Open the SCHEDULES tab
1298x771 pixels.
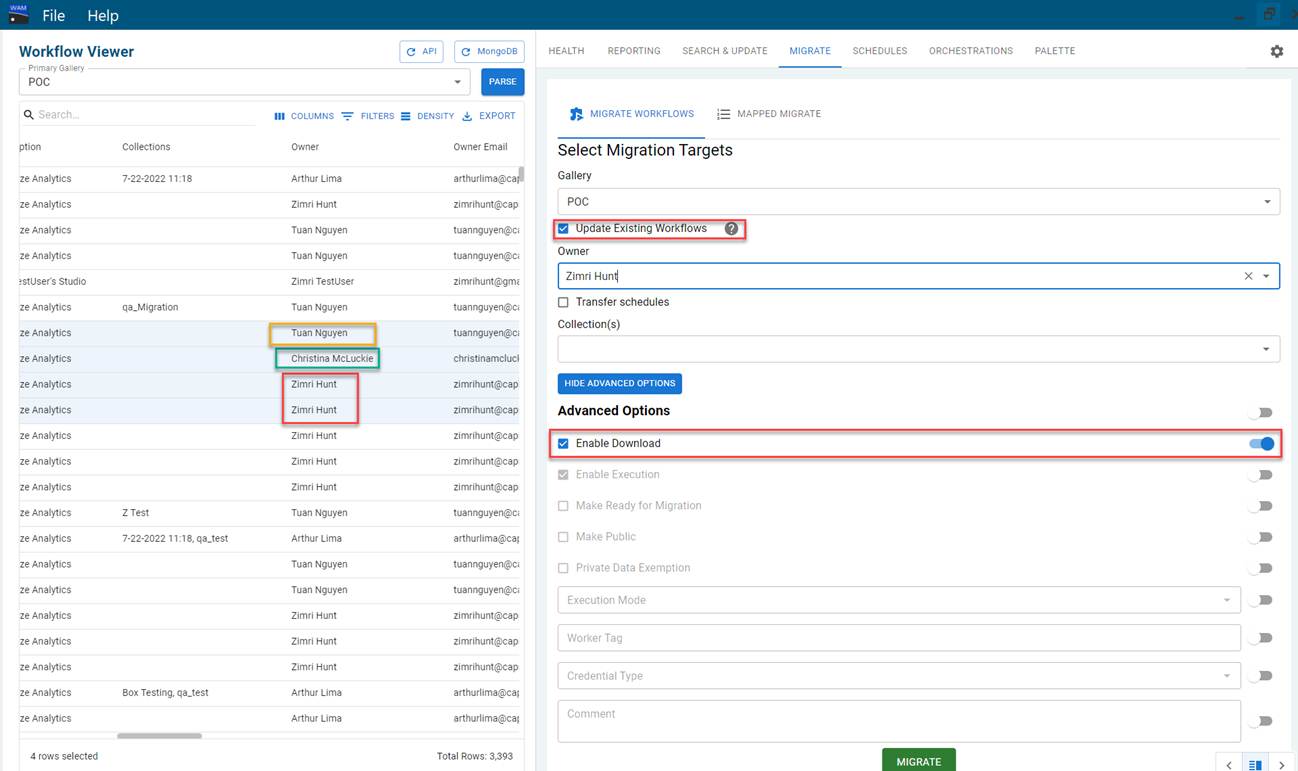click(x=880, y=51)
